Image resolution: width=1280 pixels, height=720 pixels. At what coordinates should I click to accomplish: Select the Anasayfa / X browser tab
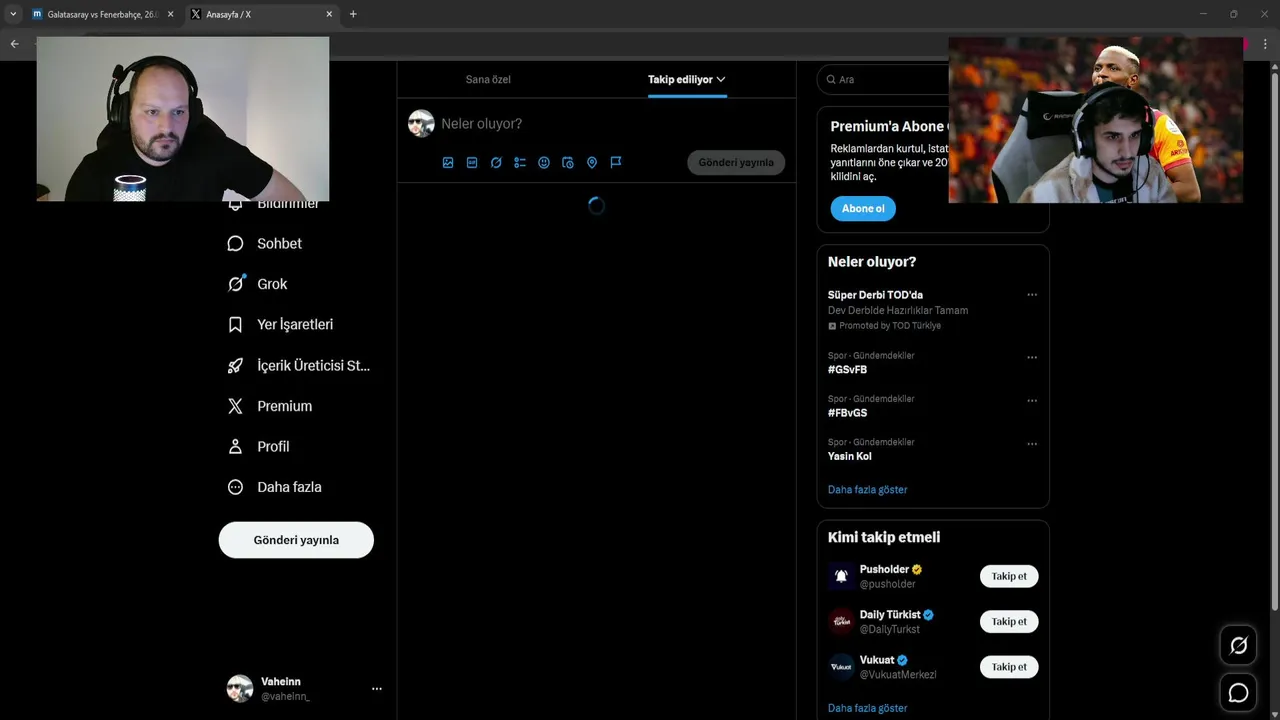[x=262, y=14]
